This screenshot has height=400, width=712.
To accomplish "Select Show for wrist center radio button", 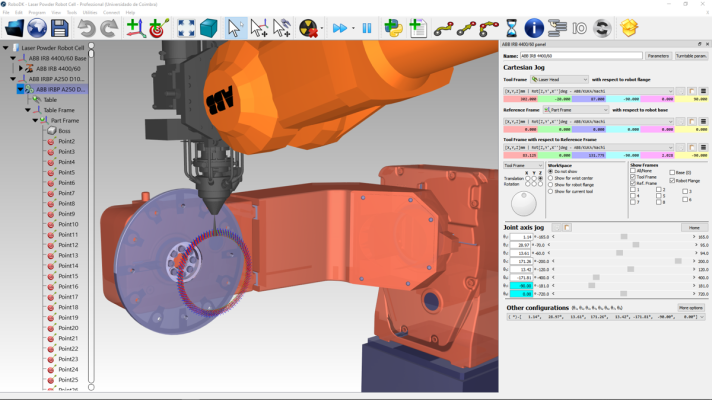I will 551,178.
